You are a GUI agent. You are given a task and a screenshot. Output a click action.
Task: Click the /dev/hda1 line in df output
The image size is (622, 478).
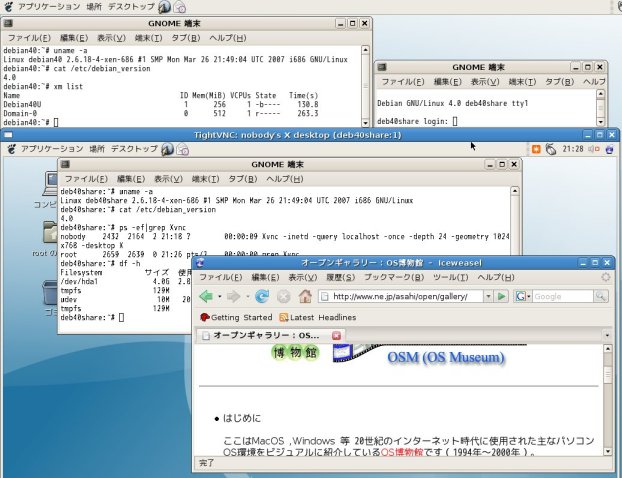(125, 281)
